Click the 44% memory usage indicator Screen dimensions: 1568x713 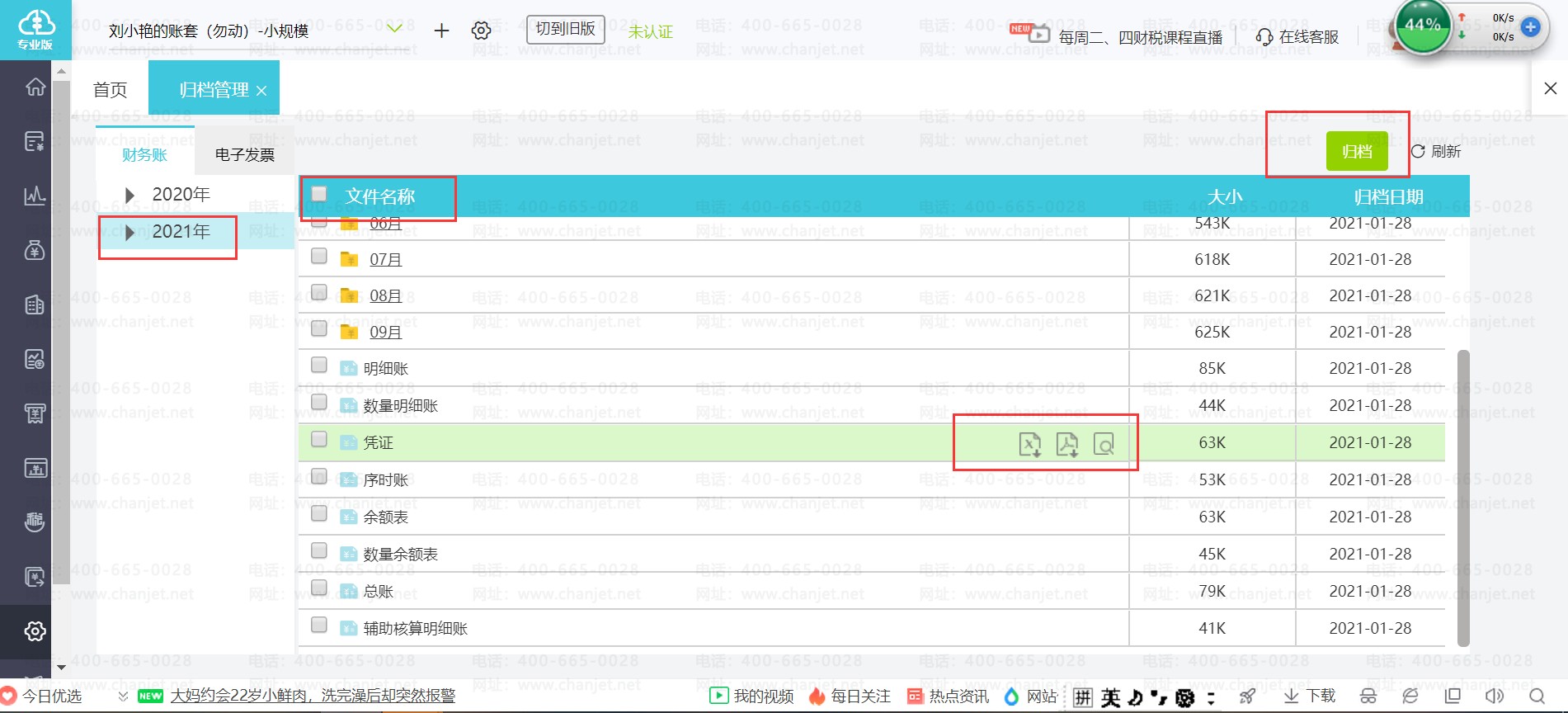pyautogui.click(x=1422, y=26)
